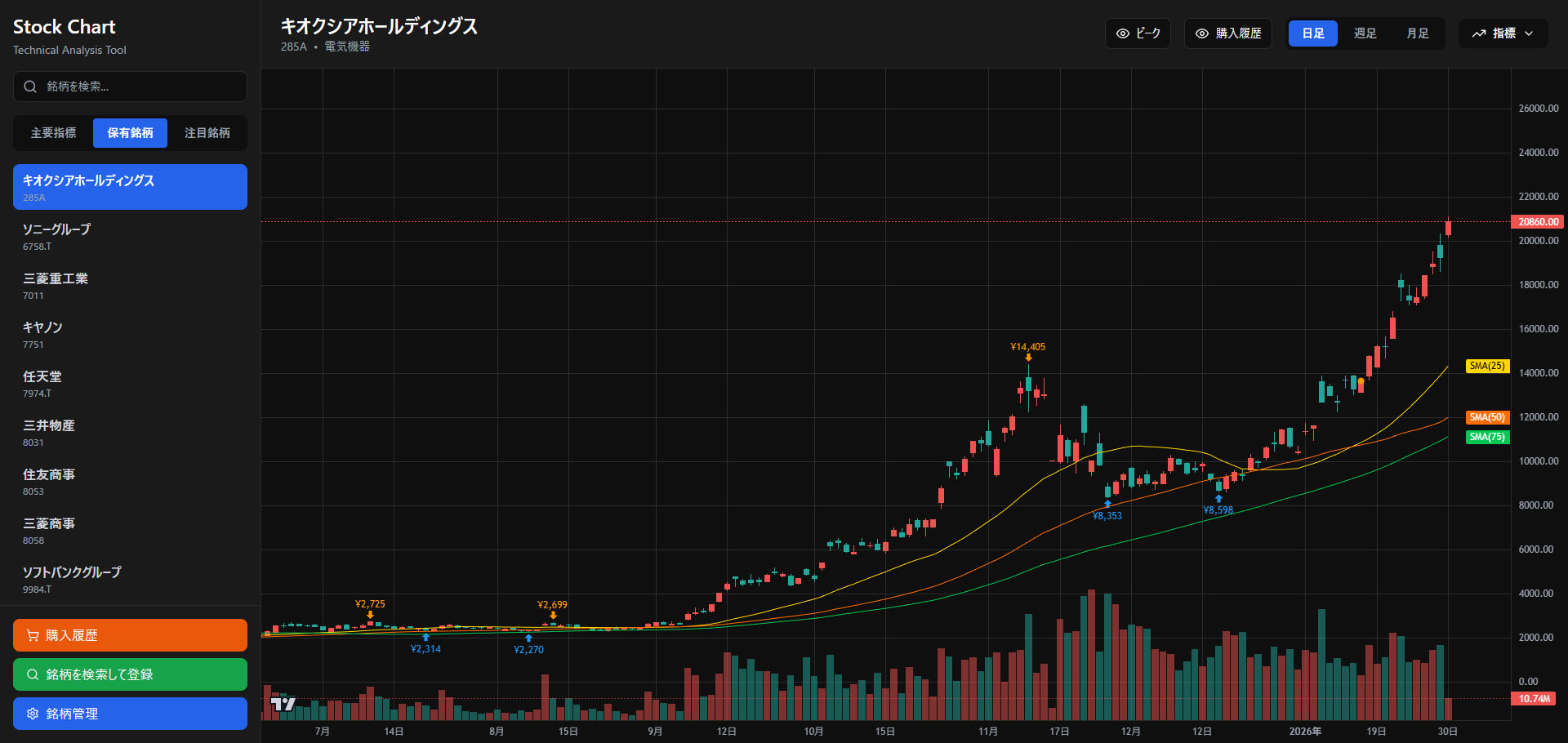The width and height of the screenshot is (1568, 743).
Task: Click the yellow SMA(25) label
Action: click(x=1487, y=366)
